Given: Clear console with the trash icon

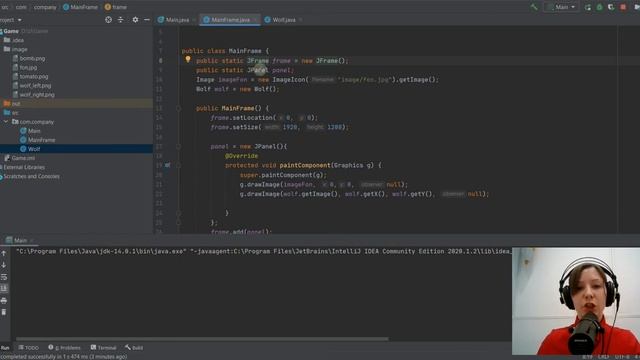Looking at the screenshot, I should (4, 312).
